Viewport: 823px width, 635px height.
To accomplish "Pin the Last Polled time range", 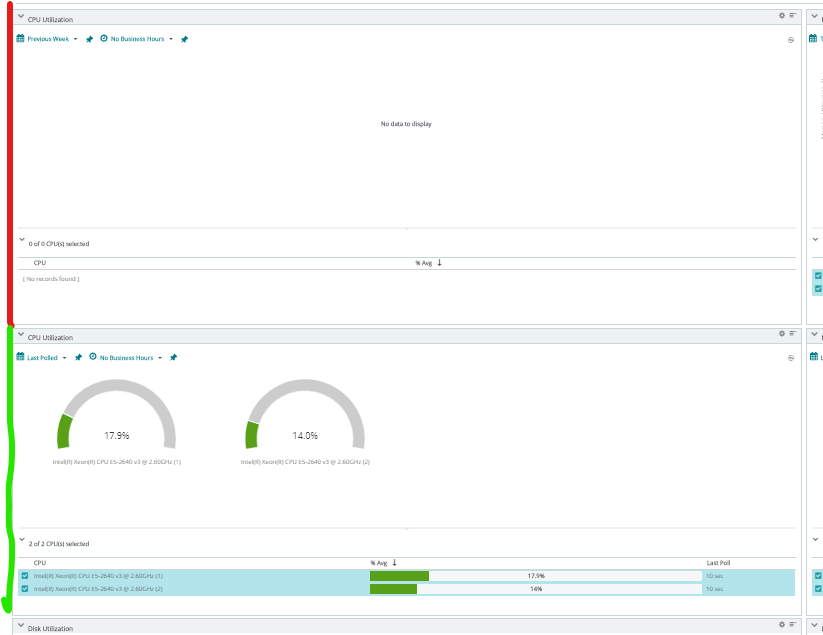I will click(x=78, y=357).
